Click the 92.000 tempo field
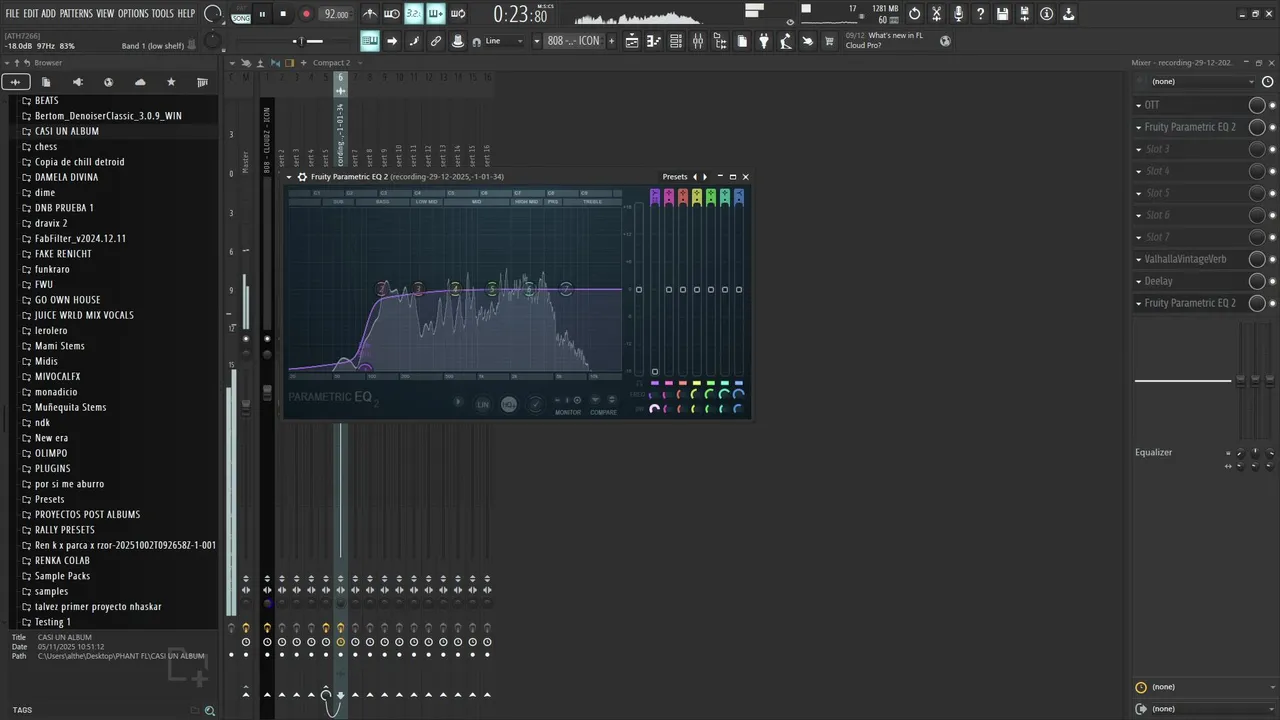 coord(336,14)
